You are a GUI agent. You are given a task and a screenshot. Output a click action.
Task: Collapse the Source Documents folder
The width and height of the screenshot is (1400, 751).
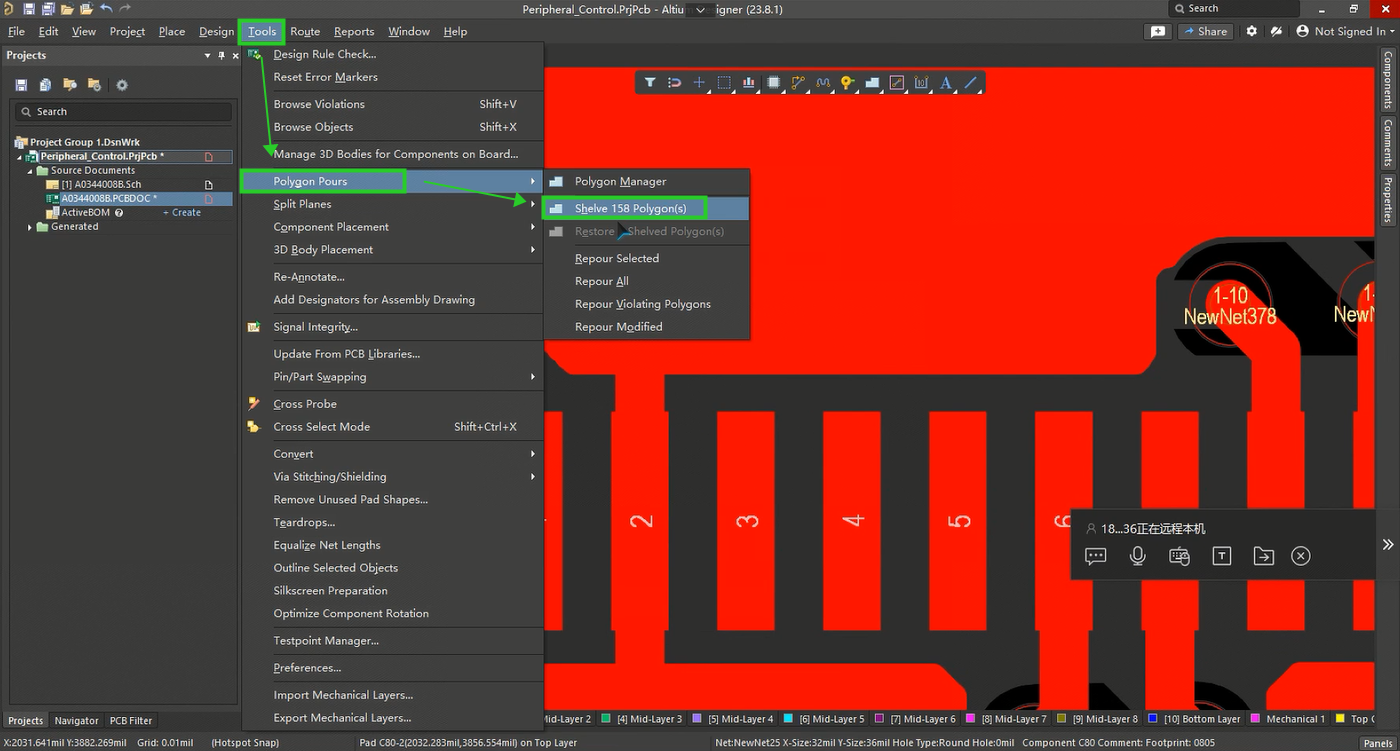click(30, 171)
